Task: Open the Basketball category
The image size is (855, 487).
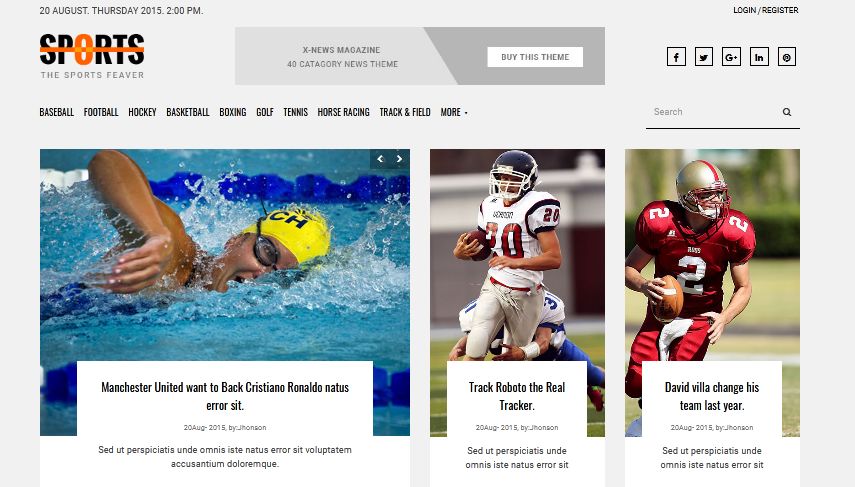Action: [188, 112]
